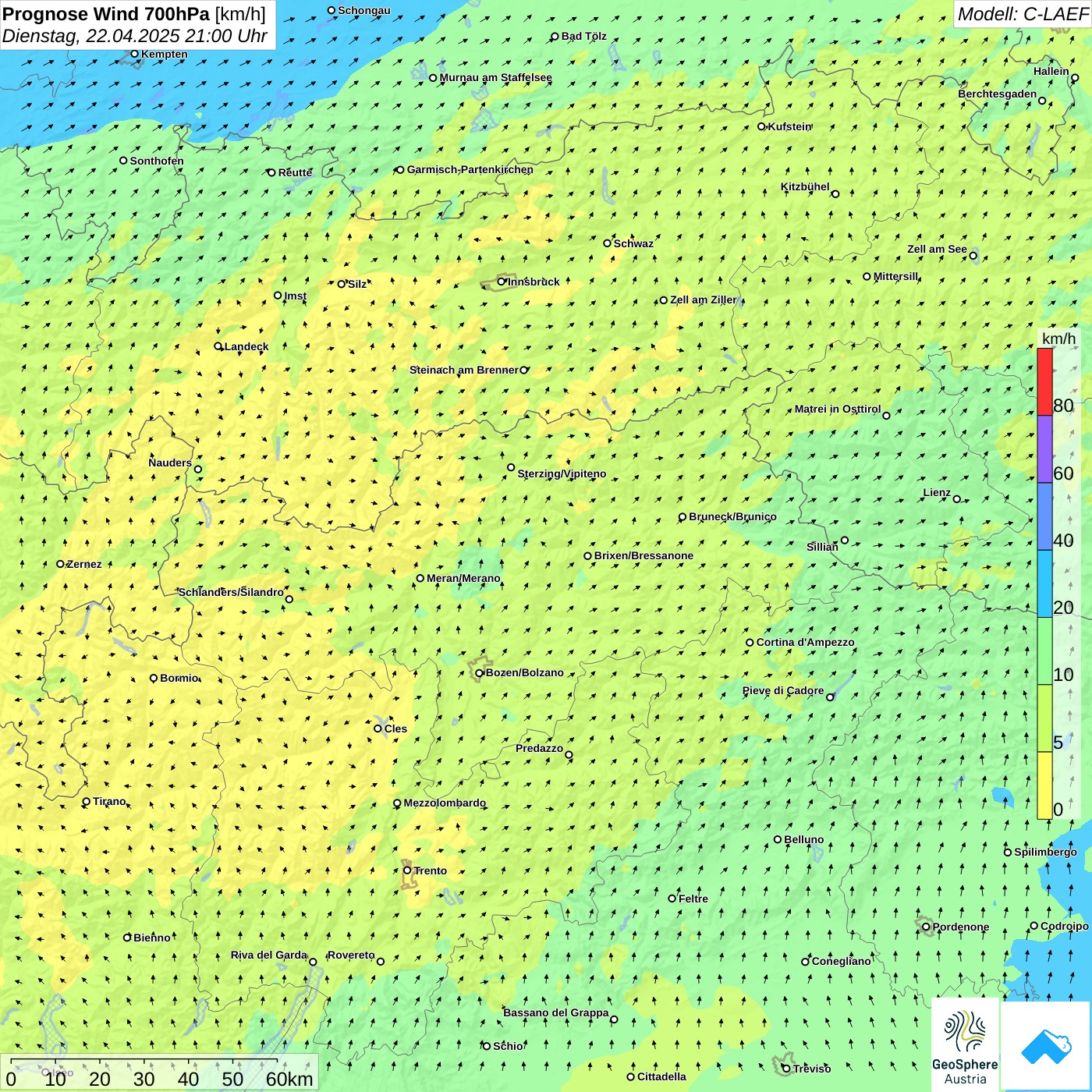This screenshot has height=1092, width=1092.
Task: Click the 'Schongau' label
Action: pyautogui.click(x=364, y=10)
